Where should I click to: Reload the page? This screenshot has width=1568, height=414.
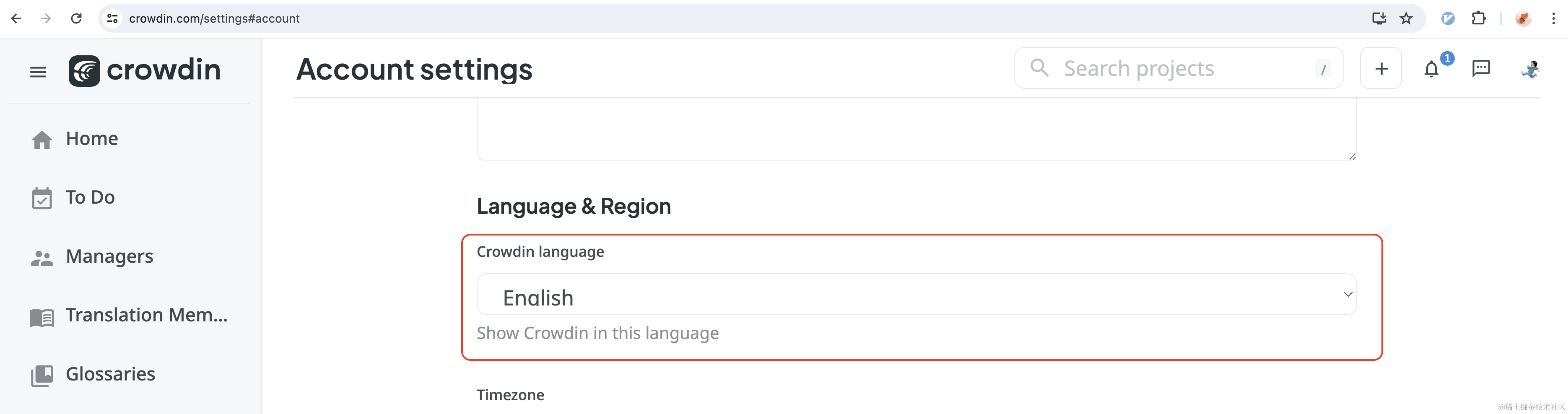click(x=76, y=18)
